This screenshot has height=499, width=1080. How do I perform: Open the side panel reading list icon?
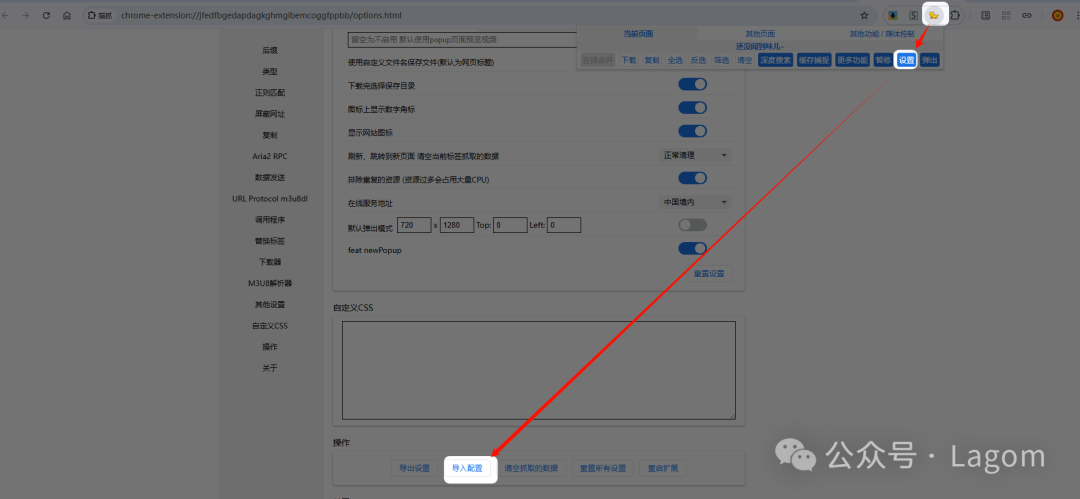point(986,15)
